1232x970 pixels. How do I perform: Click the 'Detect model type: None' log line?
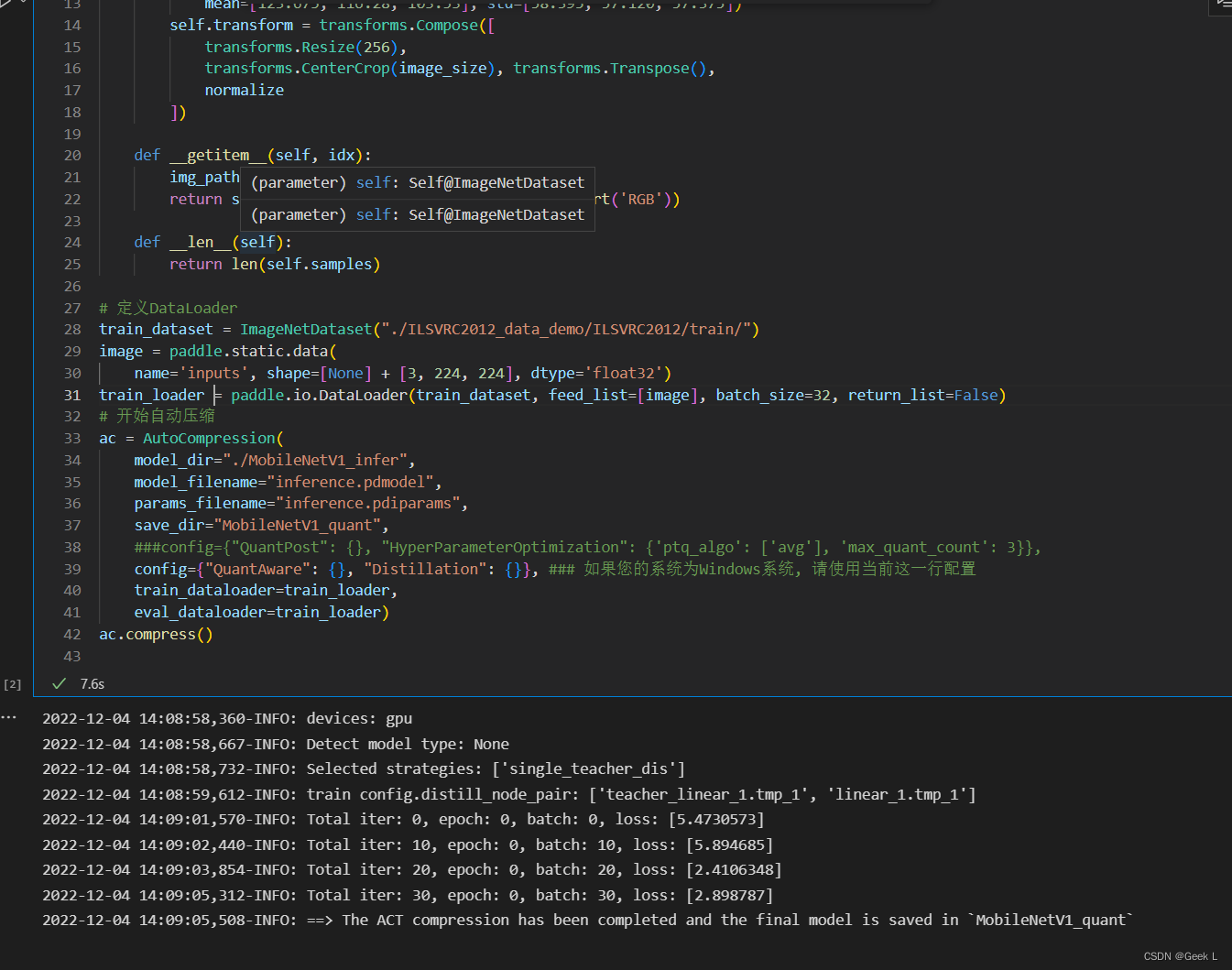276,744
